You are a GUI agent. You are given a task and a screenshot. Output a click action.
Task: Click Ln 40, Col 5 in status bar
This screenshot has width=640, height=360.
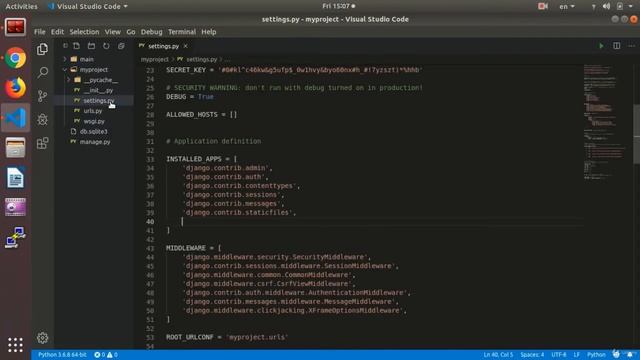pos(498,355)
